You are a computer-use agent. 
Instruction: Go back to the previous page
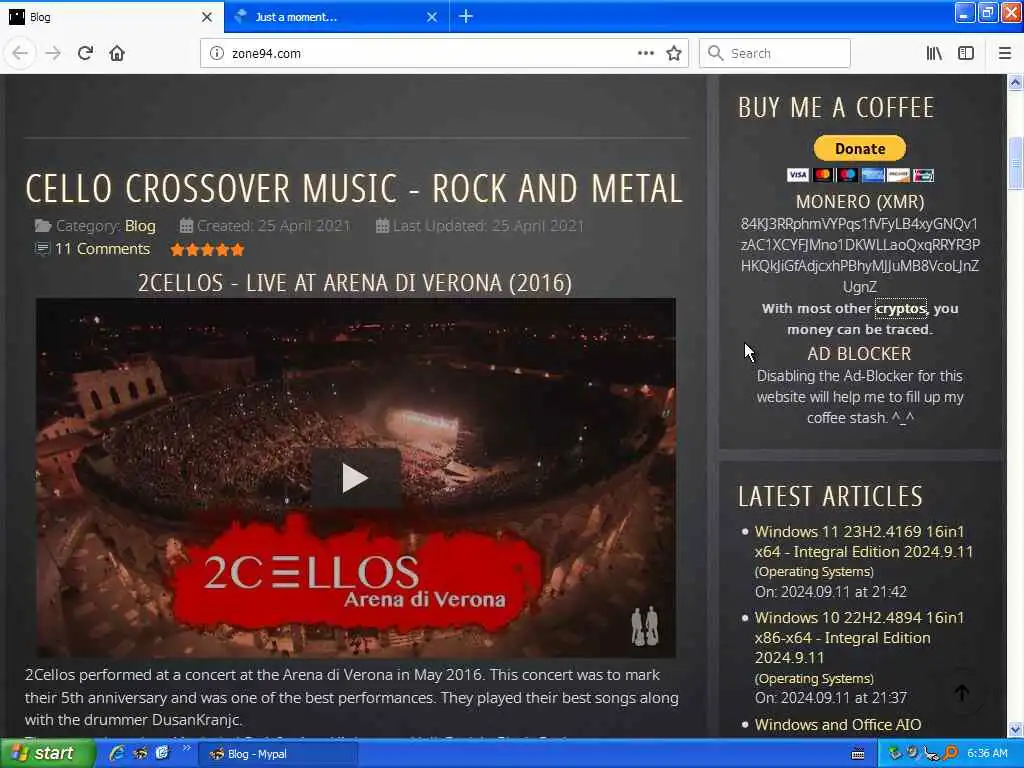(x=20, y=53)
